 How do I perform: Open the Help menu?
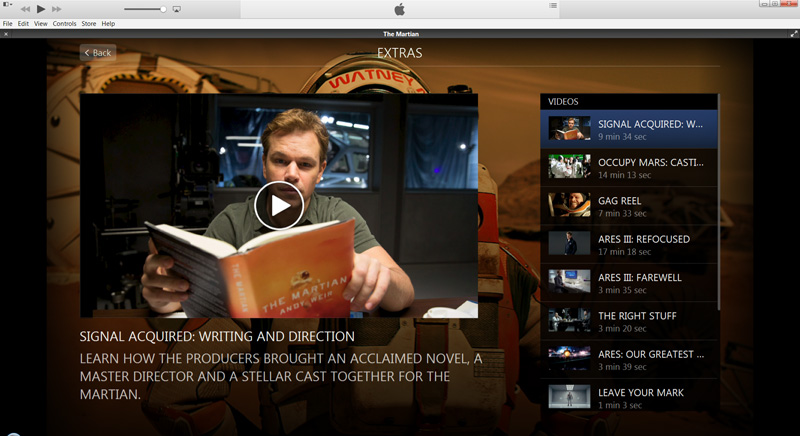click(108, 23)
